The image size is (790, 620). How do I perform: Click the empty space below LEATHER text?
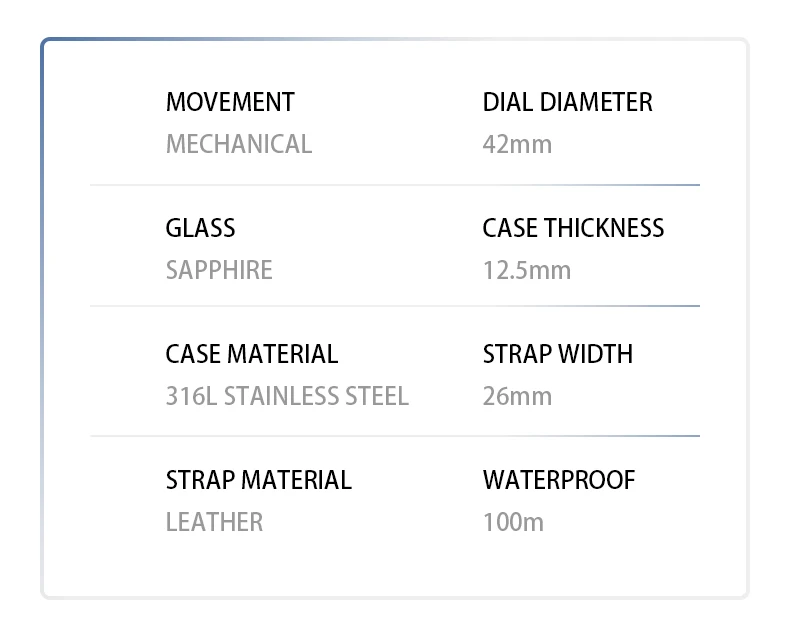click(214, 565)
